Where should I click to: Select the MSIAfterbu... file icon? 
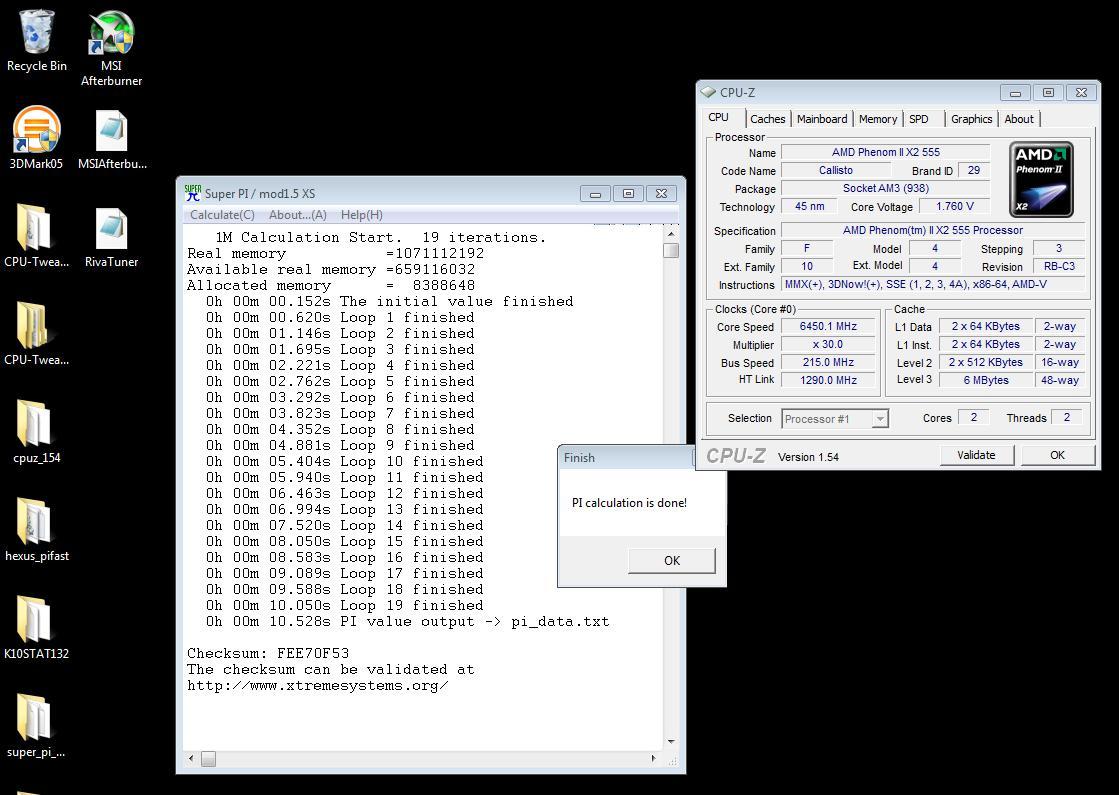[112, 138]
